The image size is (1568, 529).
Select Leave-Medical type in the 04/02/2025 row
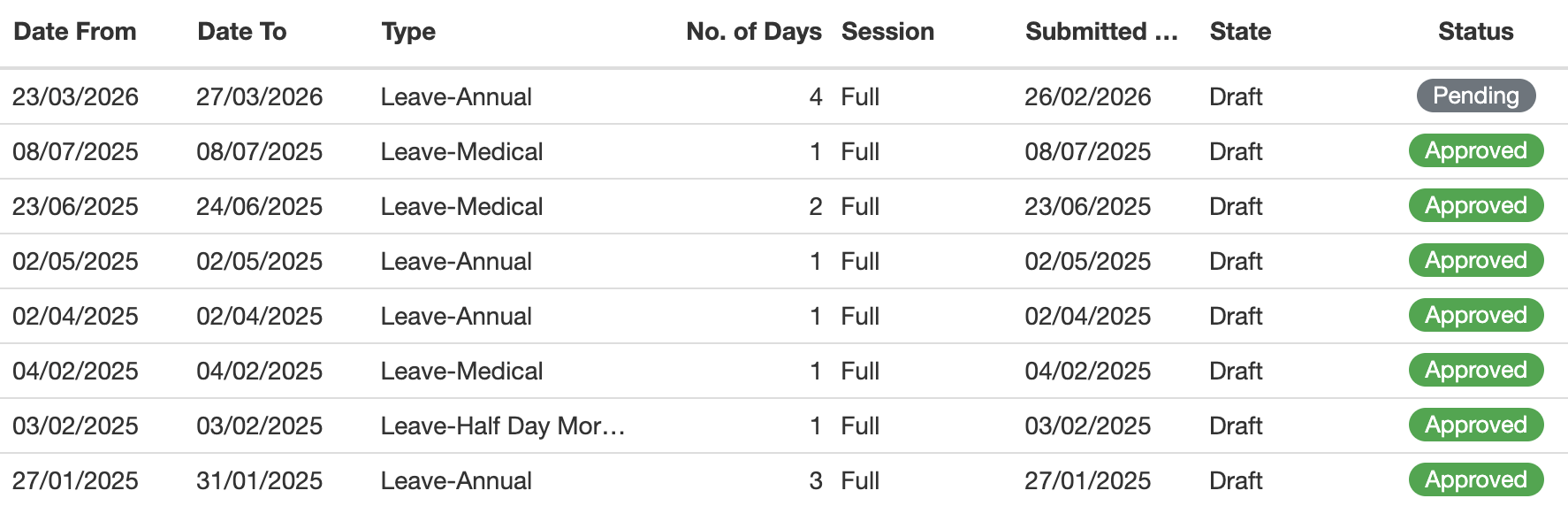[x=461, y=371]
